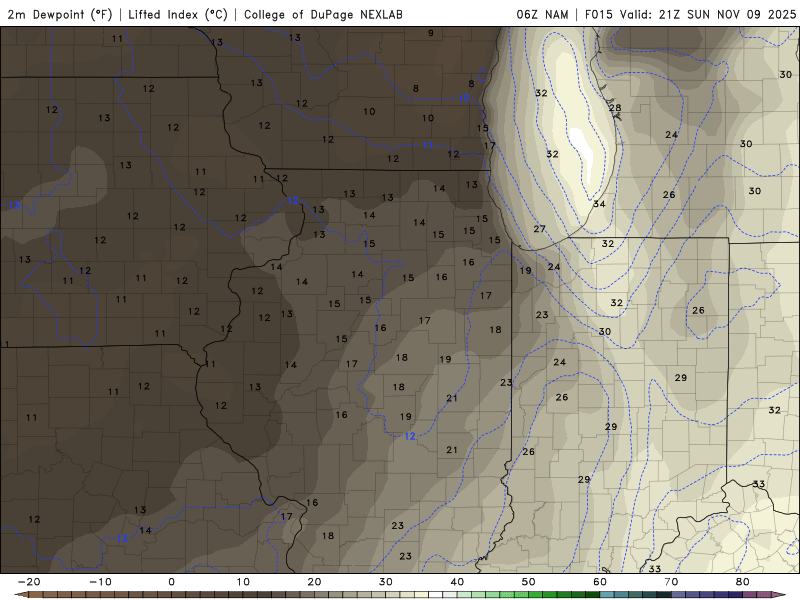This screenshot has width=800, height=600.
Task: Click the "Lifted Index (°C)" title text
Action: tap(178, 14)
